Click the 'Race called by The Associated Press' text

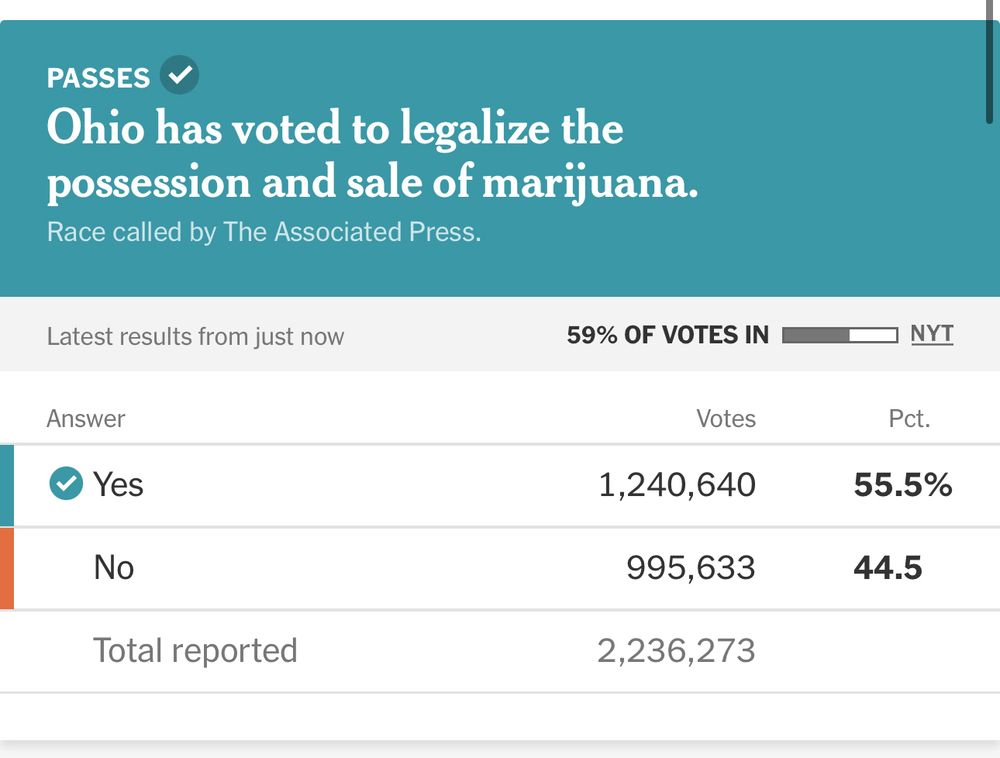pos(264,232)
